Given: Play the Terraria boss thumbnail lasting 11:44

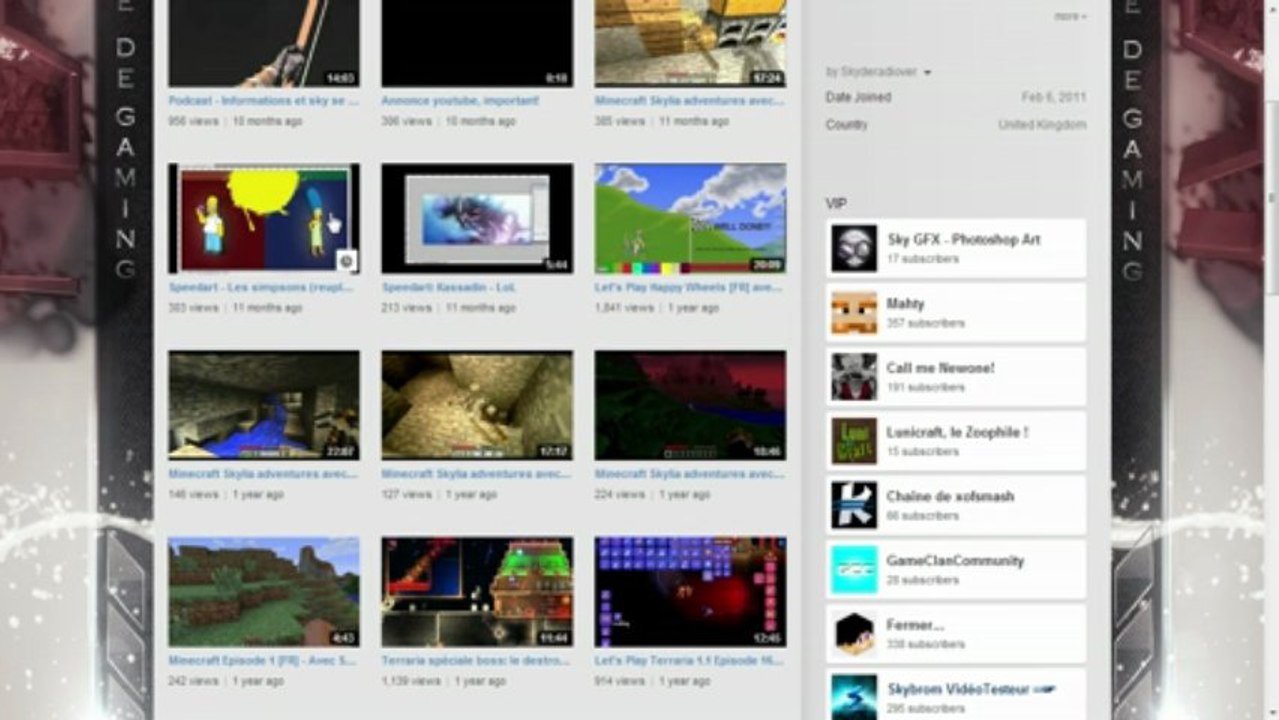Looking at the screenshot, I should click(477, 592).
